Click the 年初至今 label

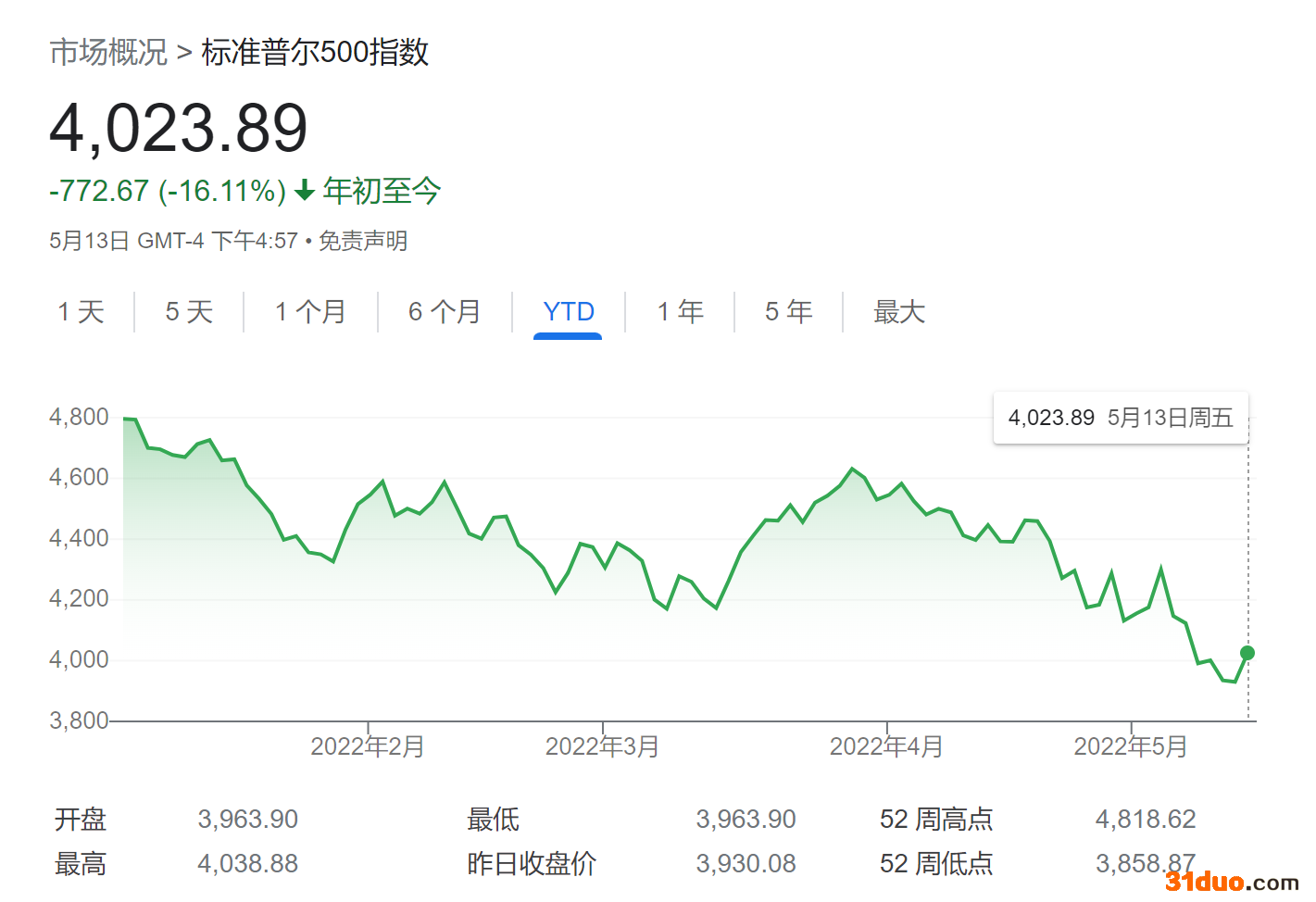click(382, 192)
